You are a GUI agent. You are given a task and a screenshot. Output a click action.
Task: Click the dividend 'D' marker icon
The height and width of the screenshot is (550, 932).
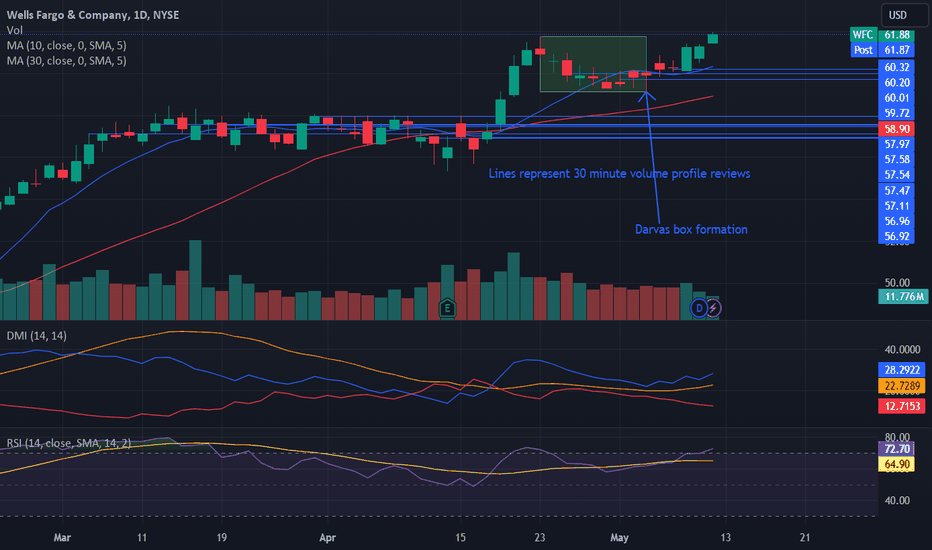699,308
